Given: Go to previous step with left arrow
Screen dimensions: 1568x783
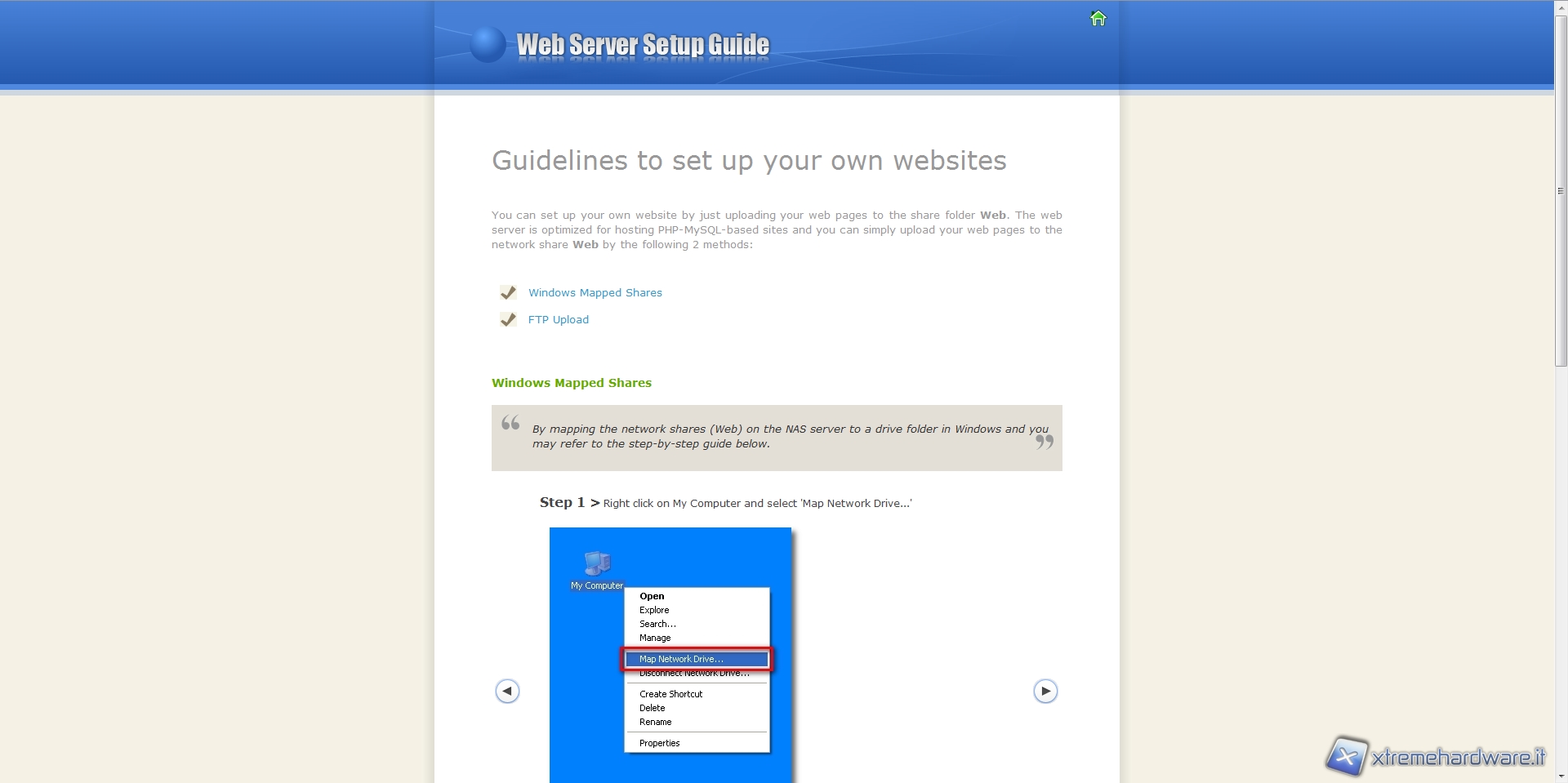Looking at the screenshot, I should (507, 692).
